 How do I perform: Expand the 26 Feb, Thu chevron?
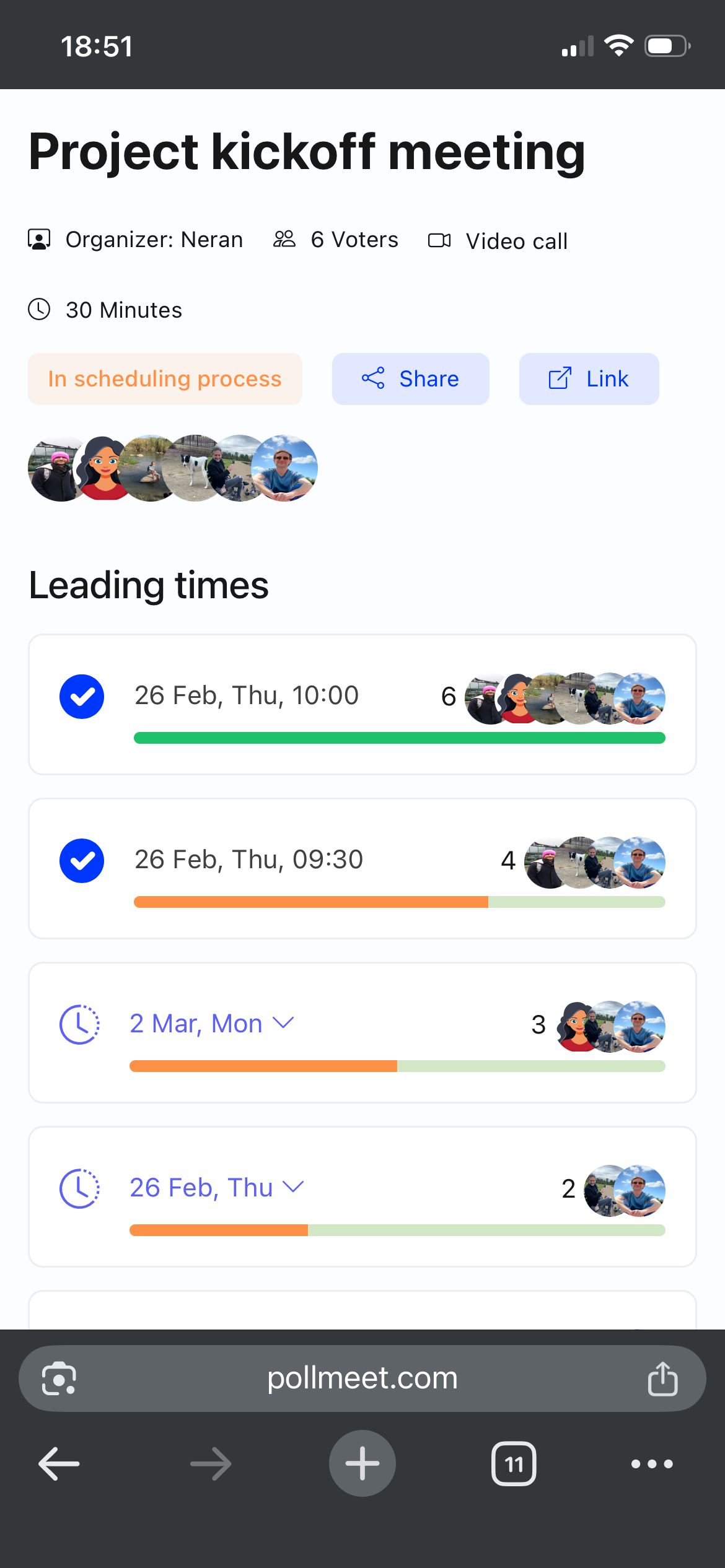click(291, 1188)
